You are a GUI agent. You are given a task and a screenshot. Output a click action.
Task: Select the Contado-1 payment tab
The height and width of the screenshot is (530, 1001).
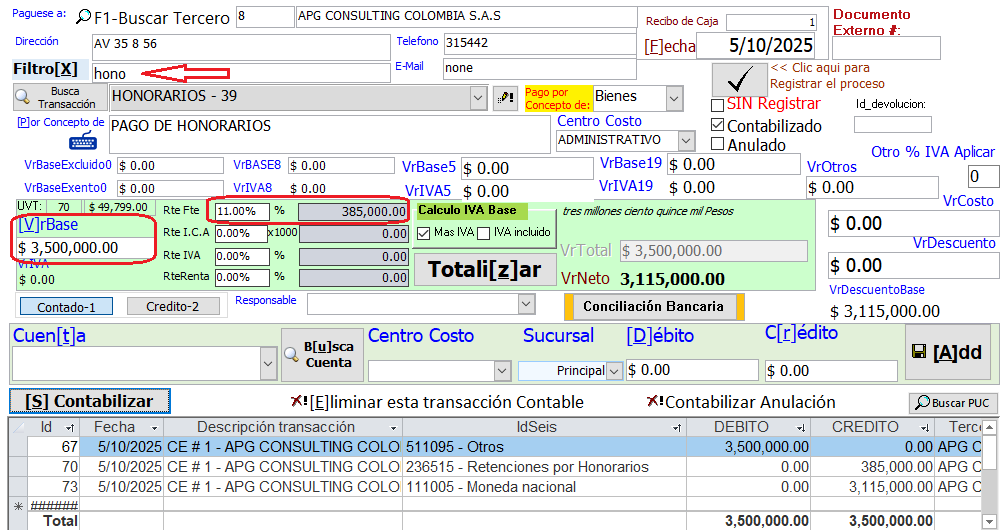66,307
